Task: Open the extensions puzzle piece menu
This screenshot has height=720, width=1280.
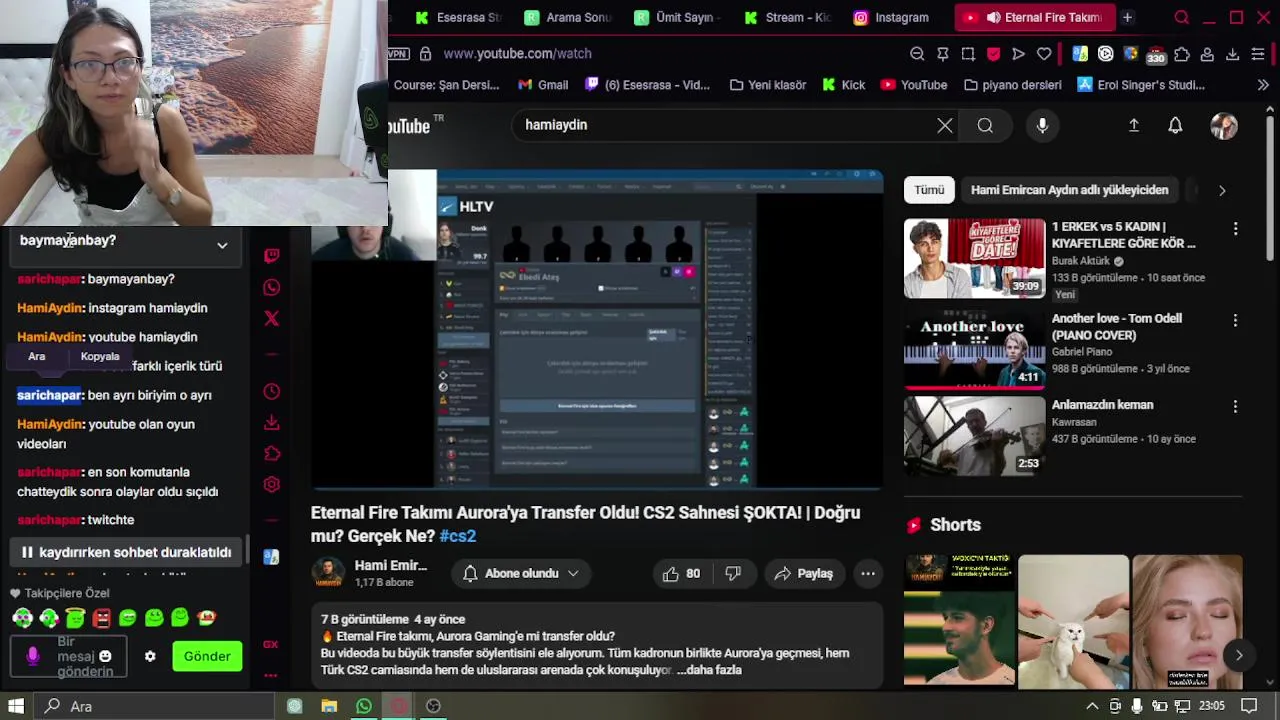Action: point(1182,54)
